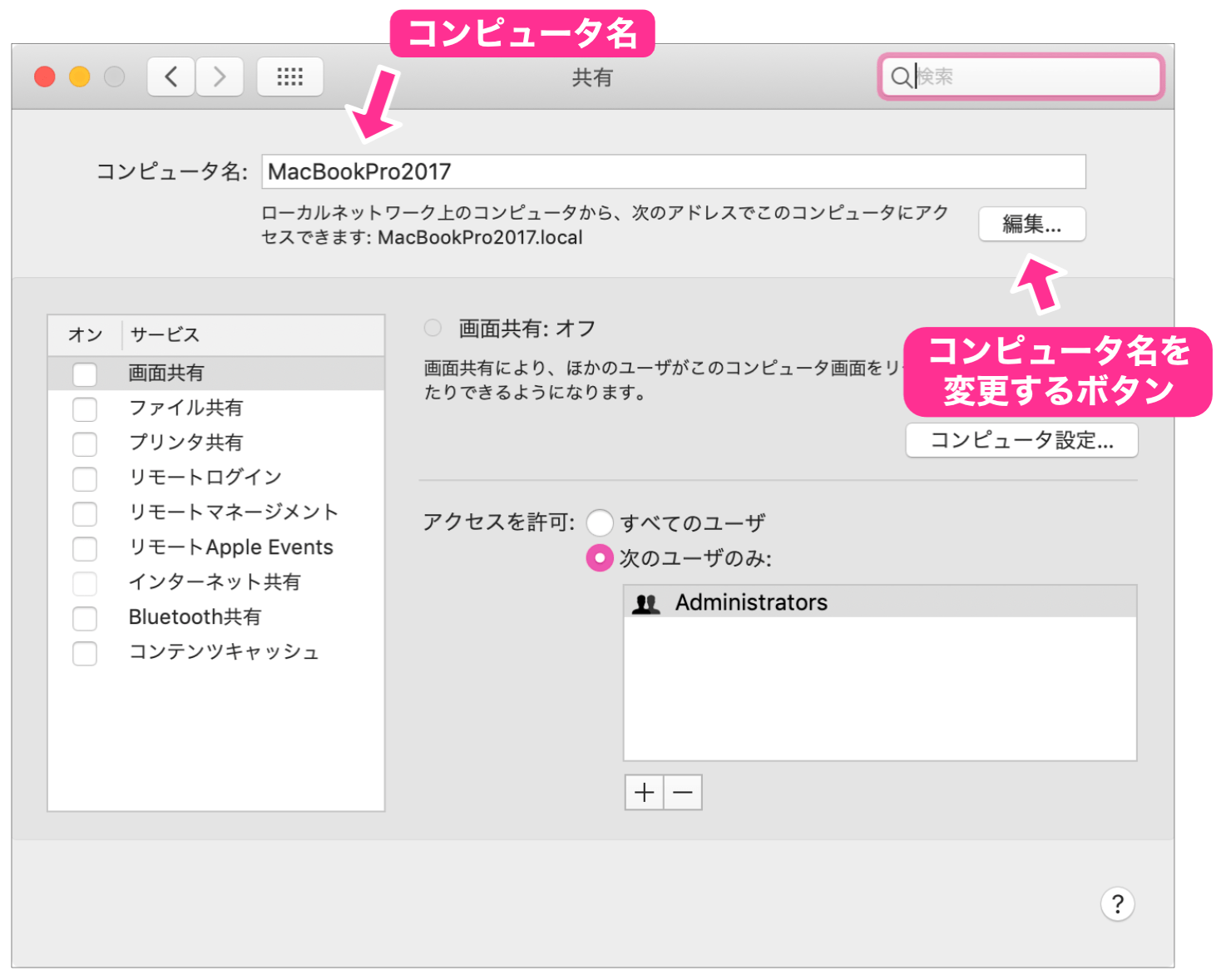Click the back navigation arrow
The image size is (1221, 980).
tap(170, 77)
